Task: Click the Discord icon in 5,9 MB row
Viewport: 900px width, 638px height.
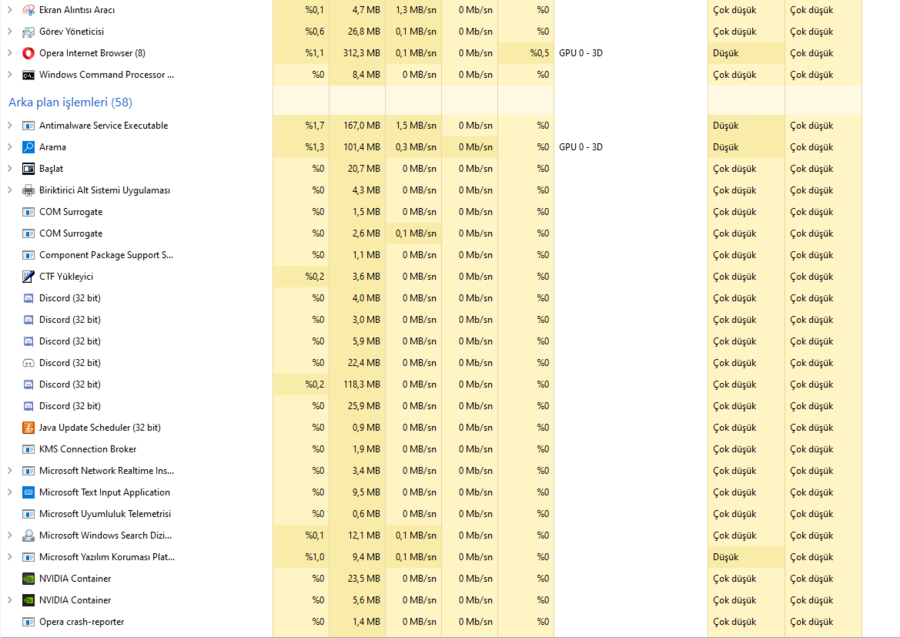Action: click(28, 341)
